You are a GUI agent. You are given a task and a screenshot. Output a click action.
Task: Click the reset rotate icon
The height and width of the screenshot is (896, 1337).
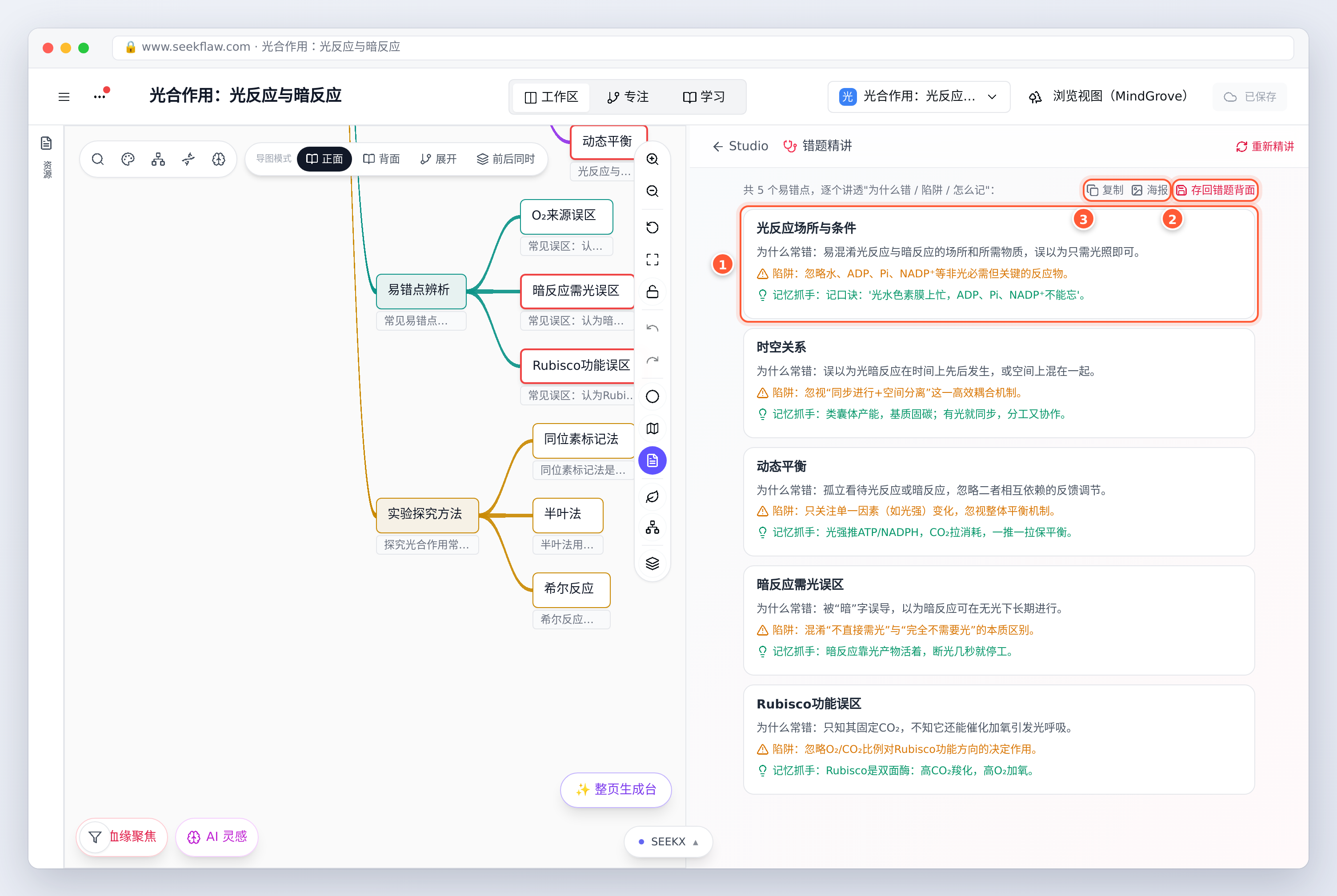pos(652,228)
